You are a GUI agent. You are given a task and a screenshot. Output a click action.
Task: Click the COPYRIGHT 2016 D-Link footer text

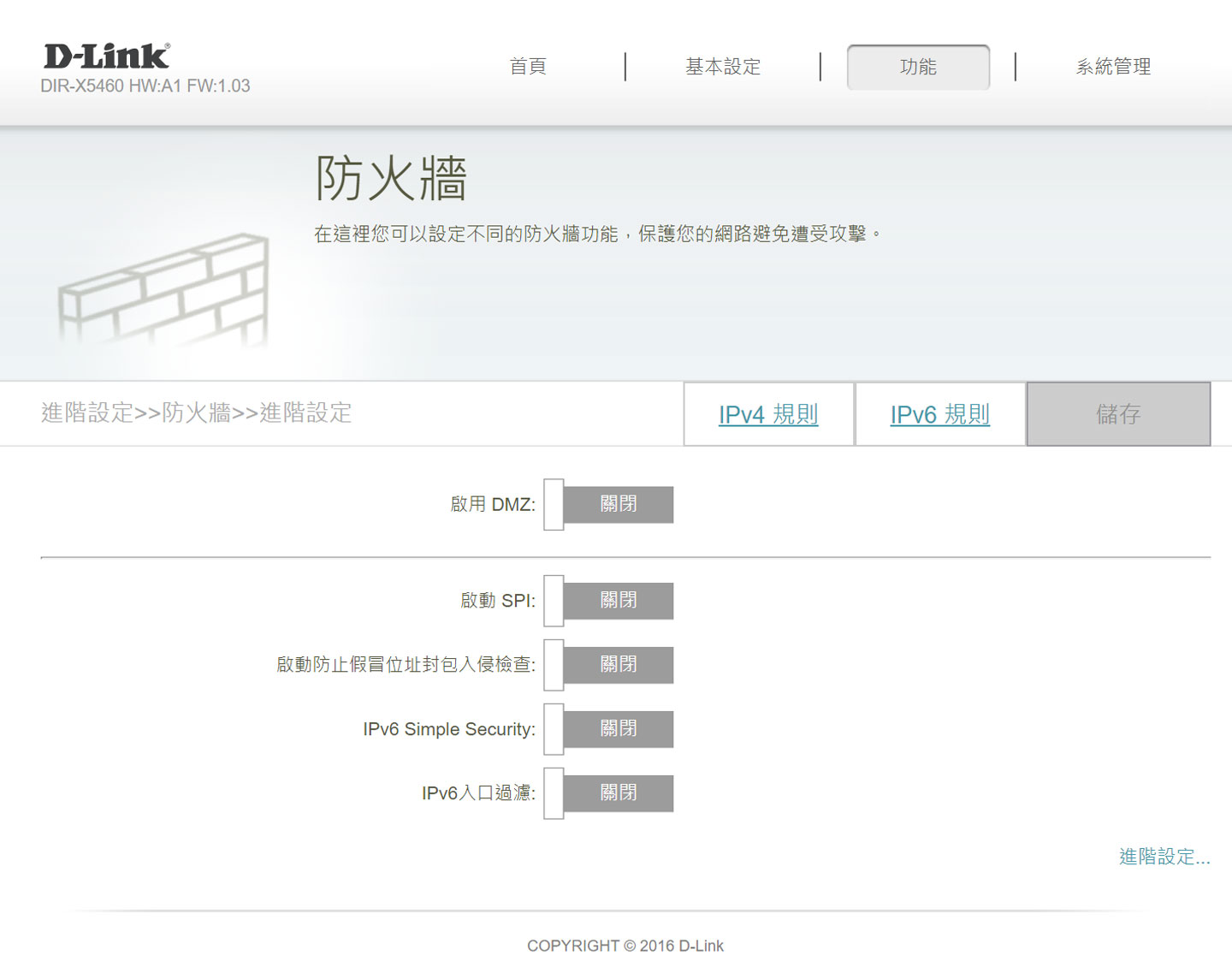[x=625, y=946]
